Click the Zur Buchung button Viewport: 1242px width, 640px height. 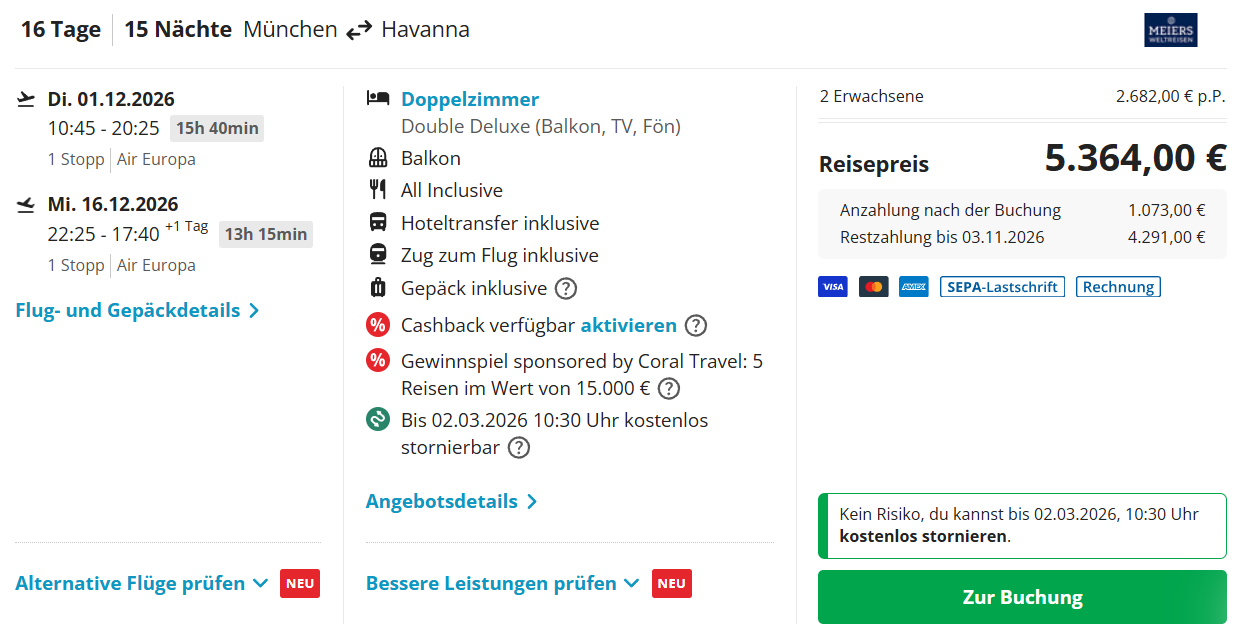[1022, 596]
